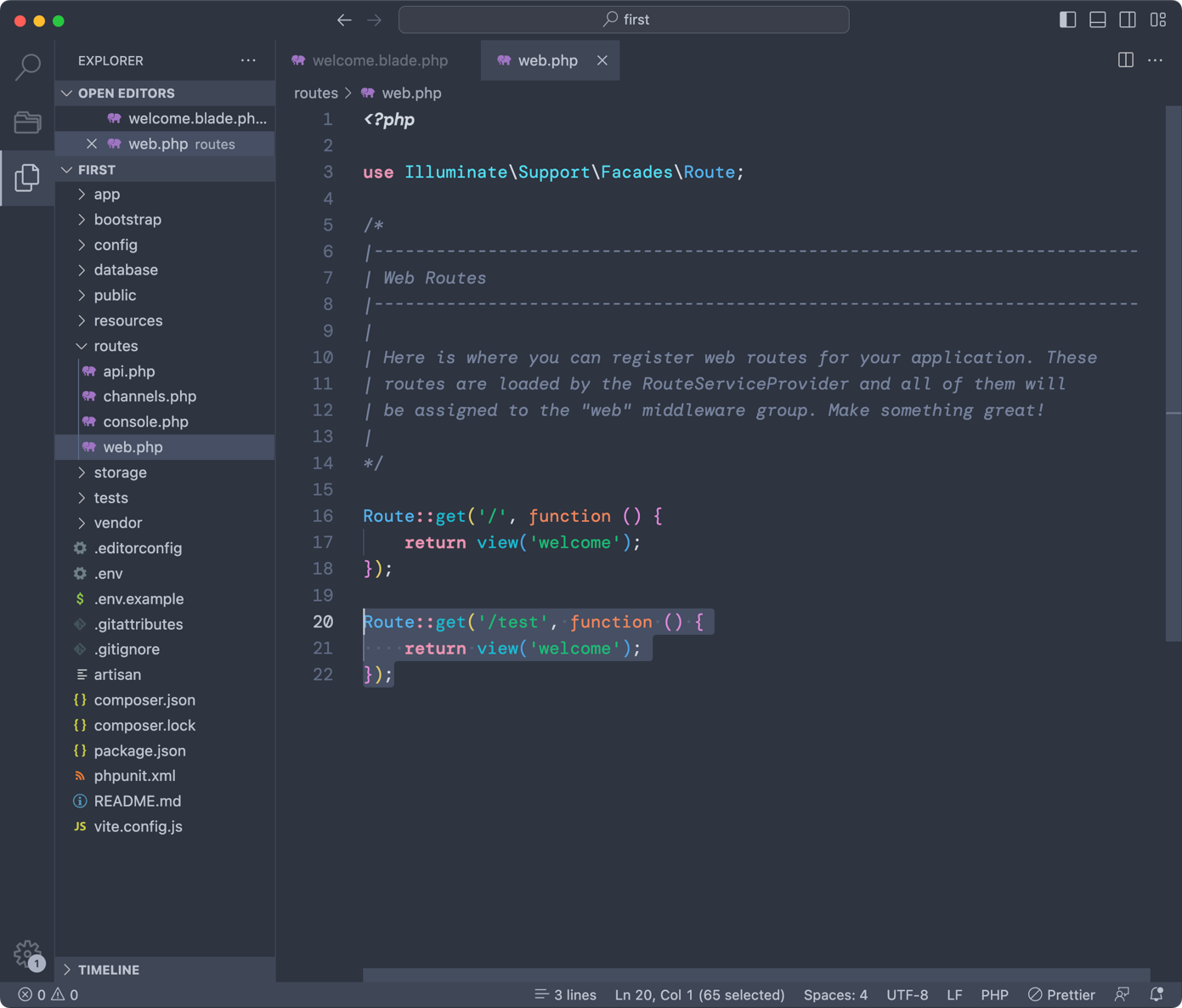Click the split editor right icon

click(x=1125, y=60)
